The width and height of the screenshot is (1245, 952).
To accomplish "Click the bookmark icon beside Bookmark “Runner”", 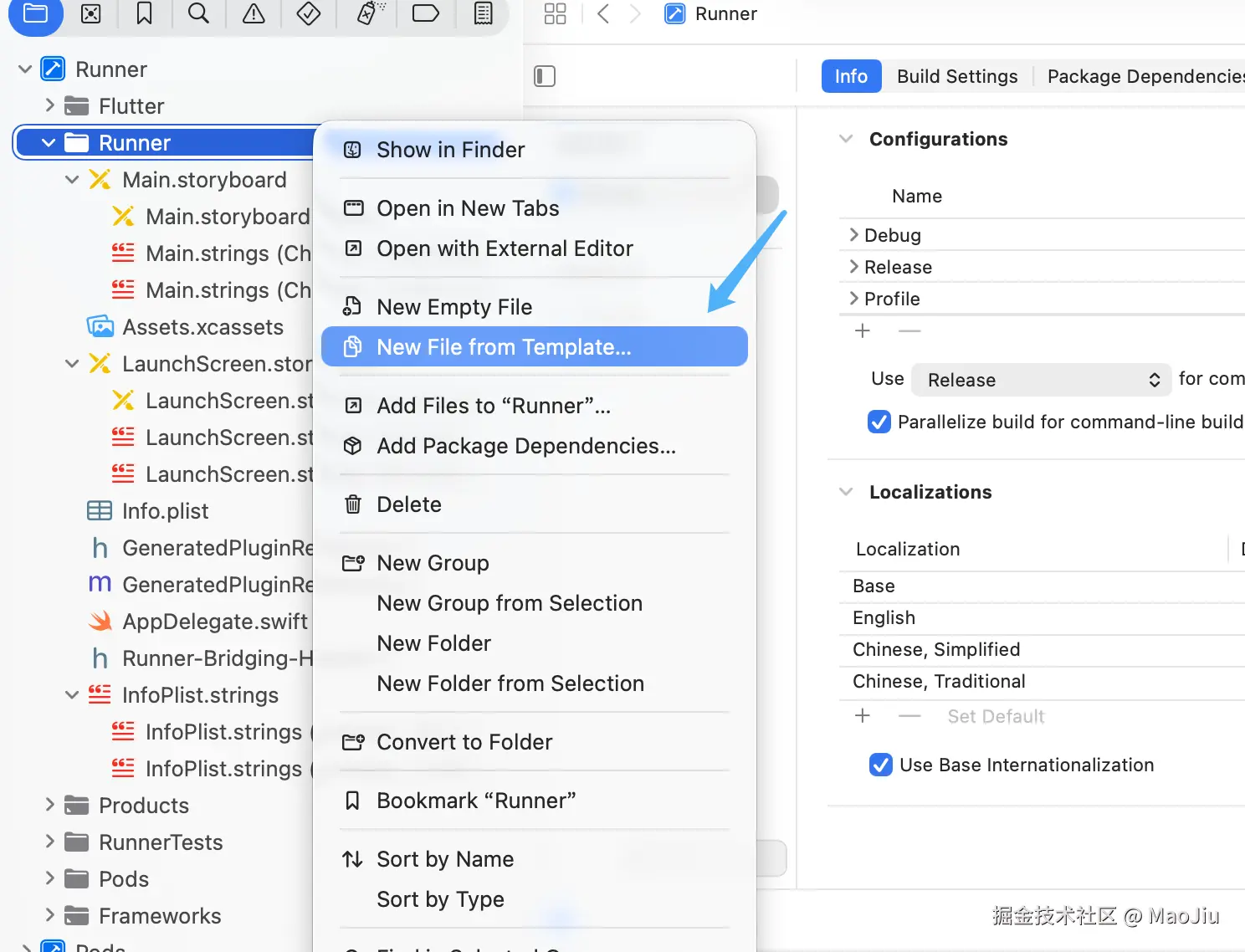I will coord(353,801).
